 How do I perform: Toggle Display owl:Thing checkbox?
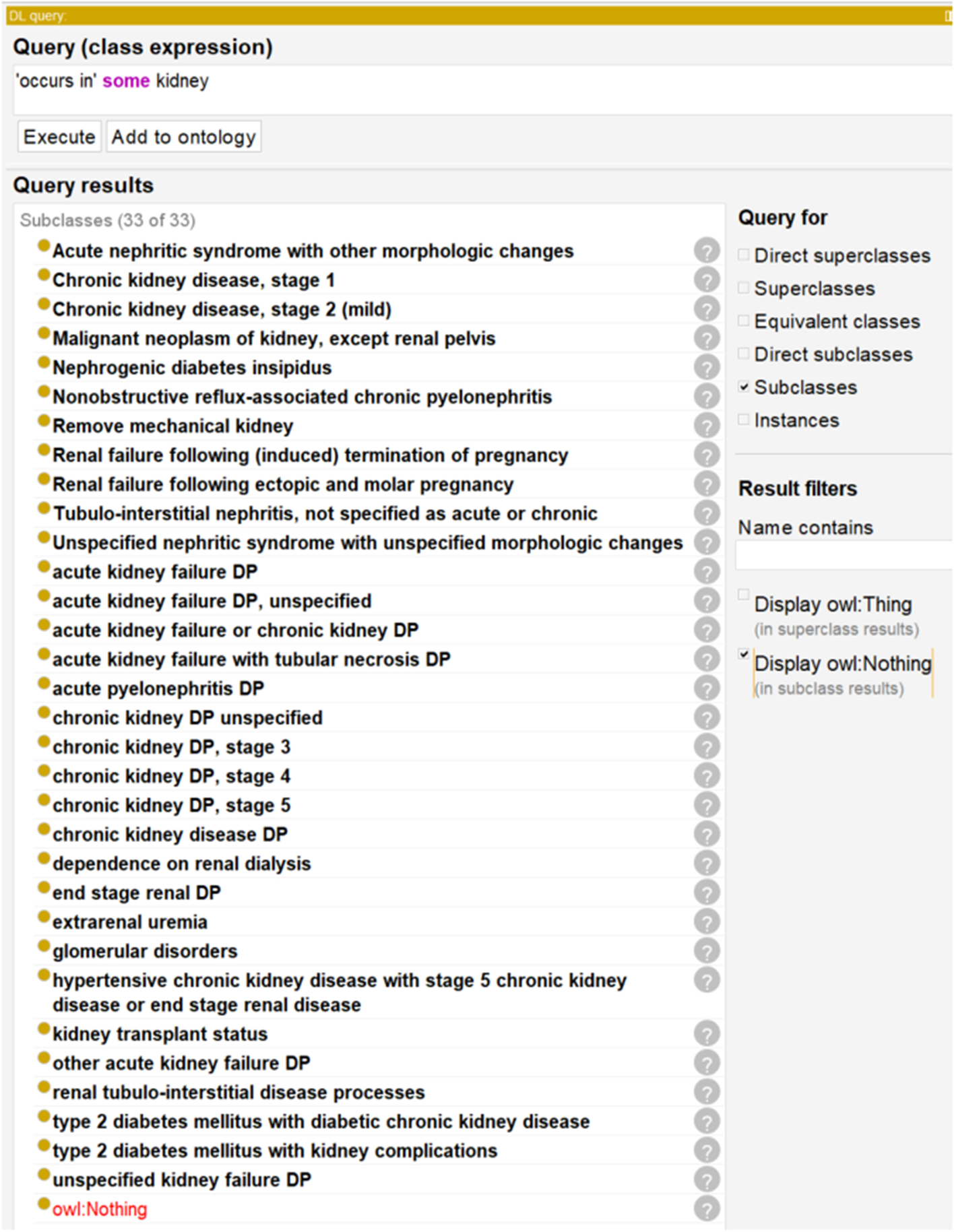tap(743, 595)
